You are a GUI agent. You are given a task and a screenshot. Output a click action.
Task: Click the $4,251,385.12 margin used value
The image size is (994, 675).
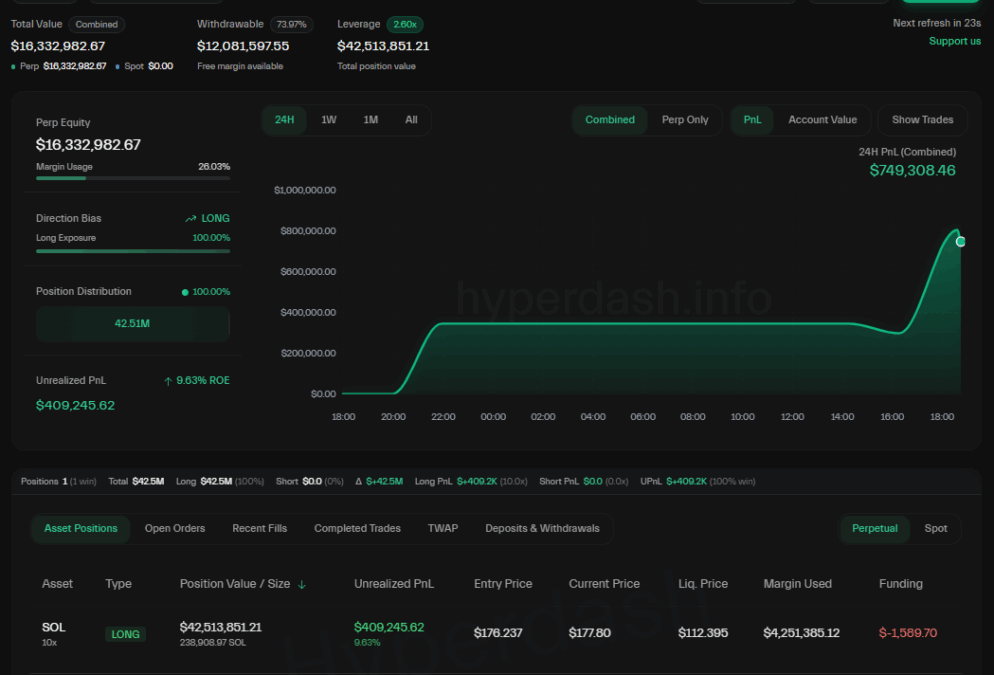pos(801,633)
